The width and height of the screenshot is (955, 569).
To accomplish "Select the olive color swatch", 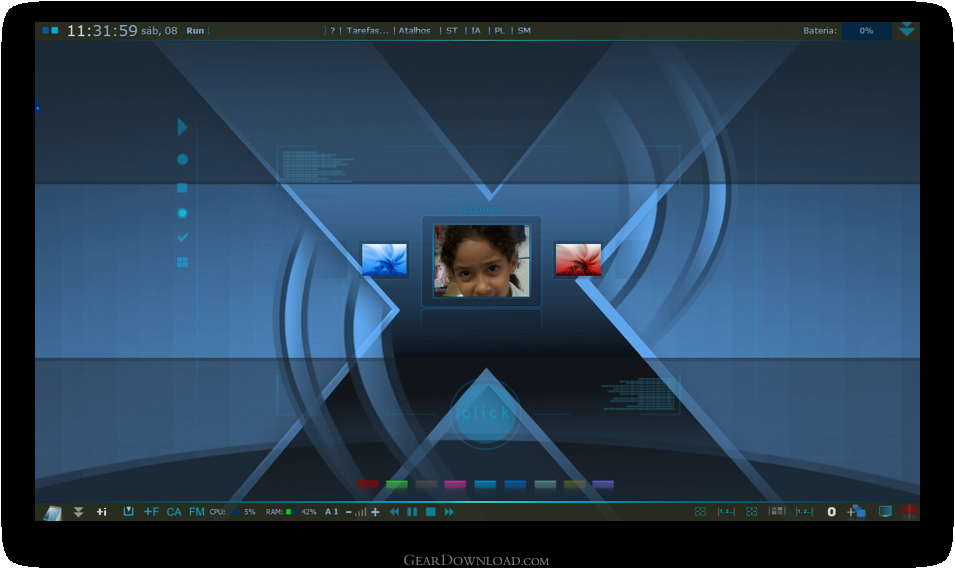I will (x=574, y=485).
